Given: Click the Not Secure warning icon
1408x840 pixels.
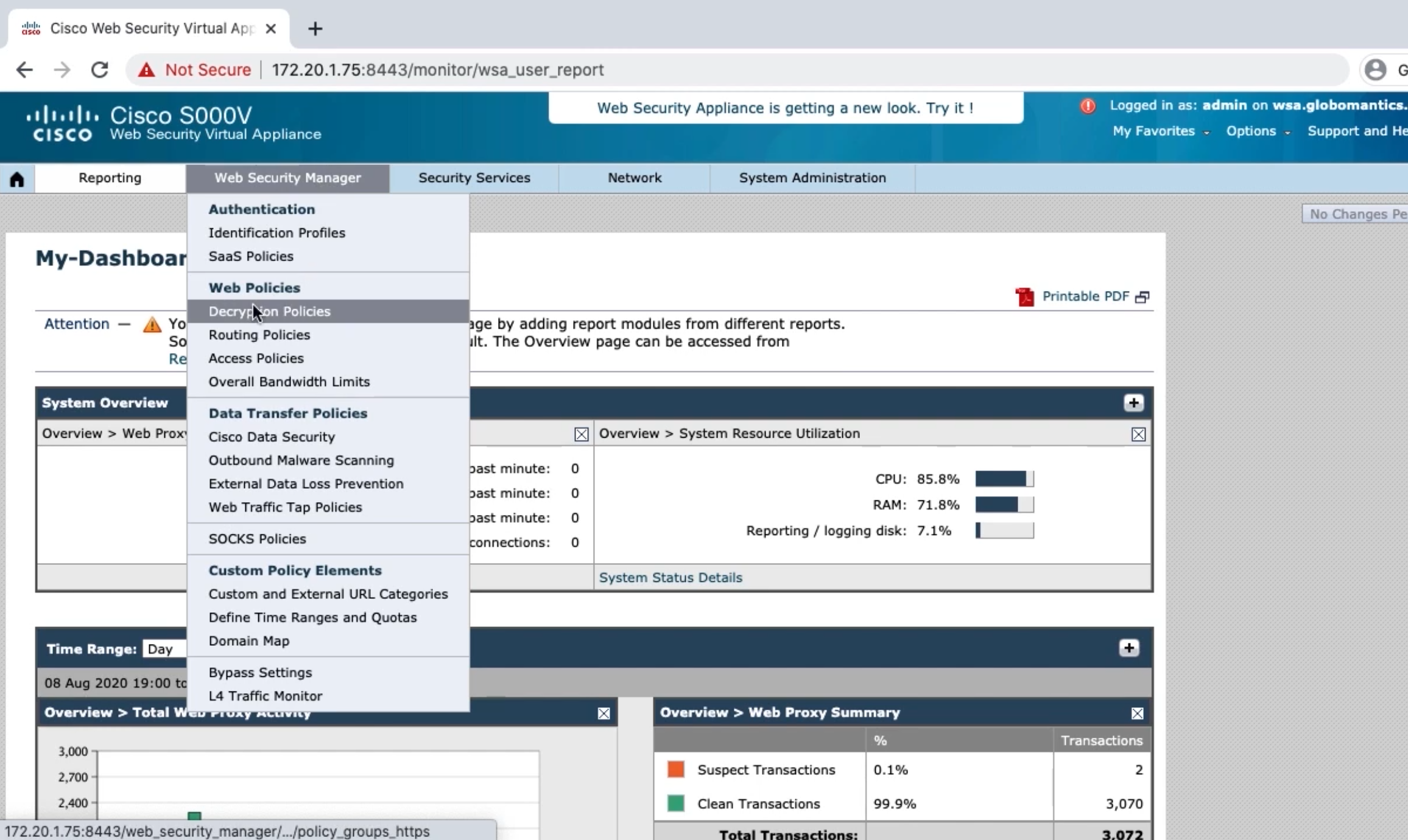Looking at the screenshot, I should pos(146,70).
